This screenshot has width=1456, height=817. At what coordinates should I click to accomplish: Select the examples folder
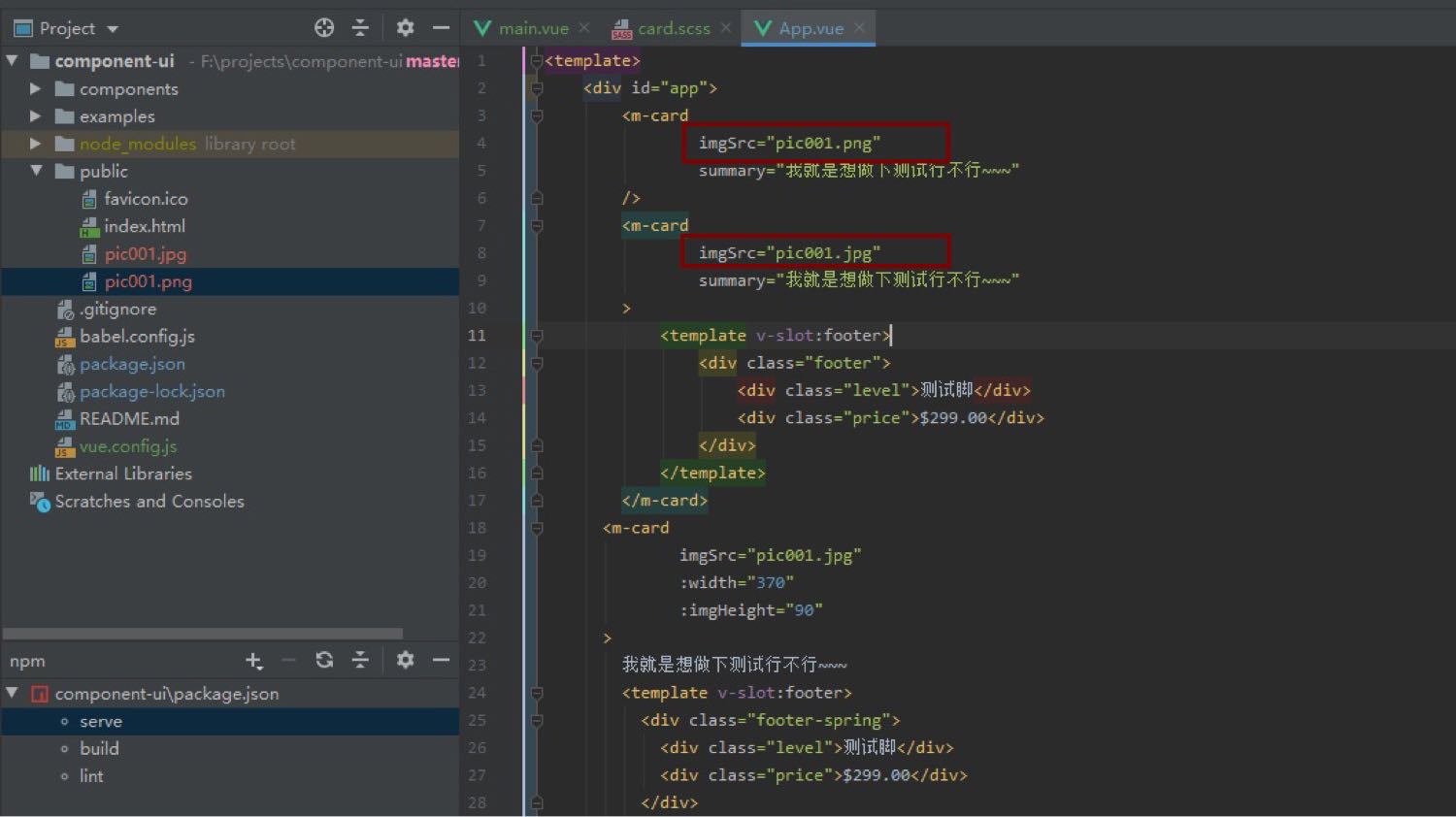[x=116, y=116]
